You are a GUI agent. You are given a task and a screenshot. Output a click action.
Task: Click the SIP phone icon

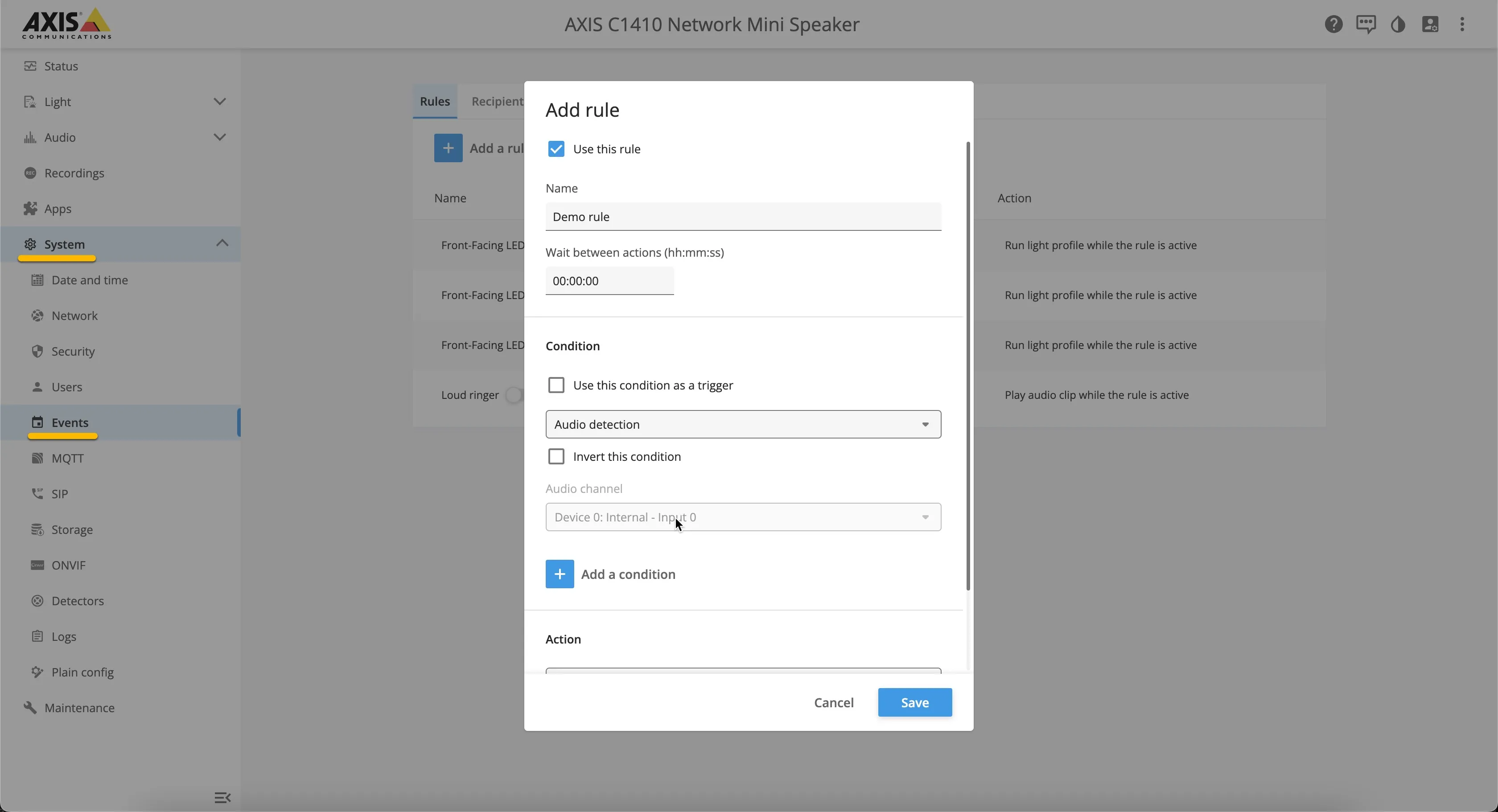[37, 494]
